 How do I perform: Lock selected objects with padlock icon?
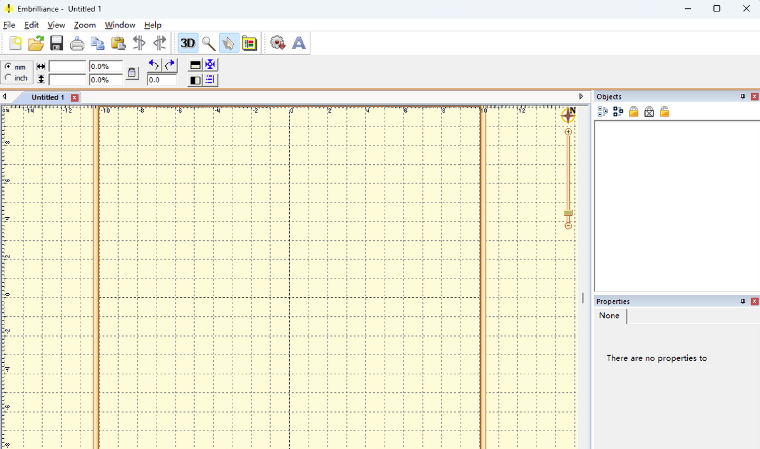(633, 112)
